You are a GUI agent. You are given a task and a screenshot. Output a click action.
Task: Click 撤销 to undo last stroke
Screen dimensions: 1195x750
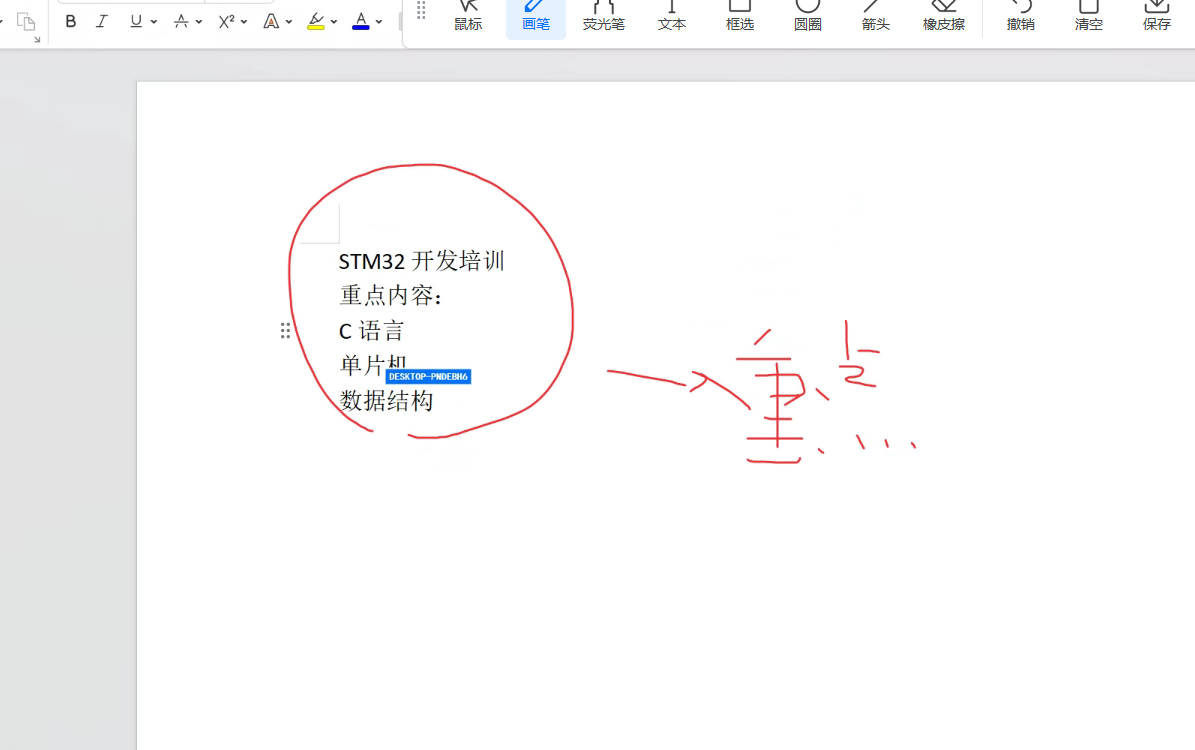[x=1020, y=17]
